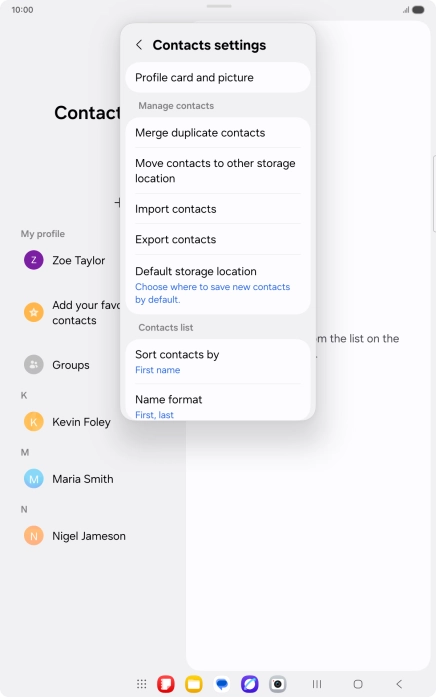Screen dimensions: 436x697
Task: Tap Maria Smith's avatar icon
Action: (x=34, y=479)
